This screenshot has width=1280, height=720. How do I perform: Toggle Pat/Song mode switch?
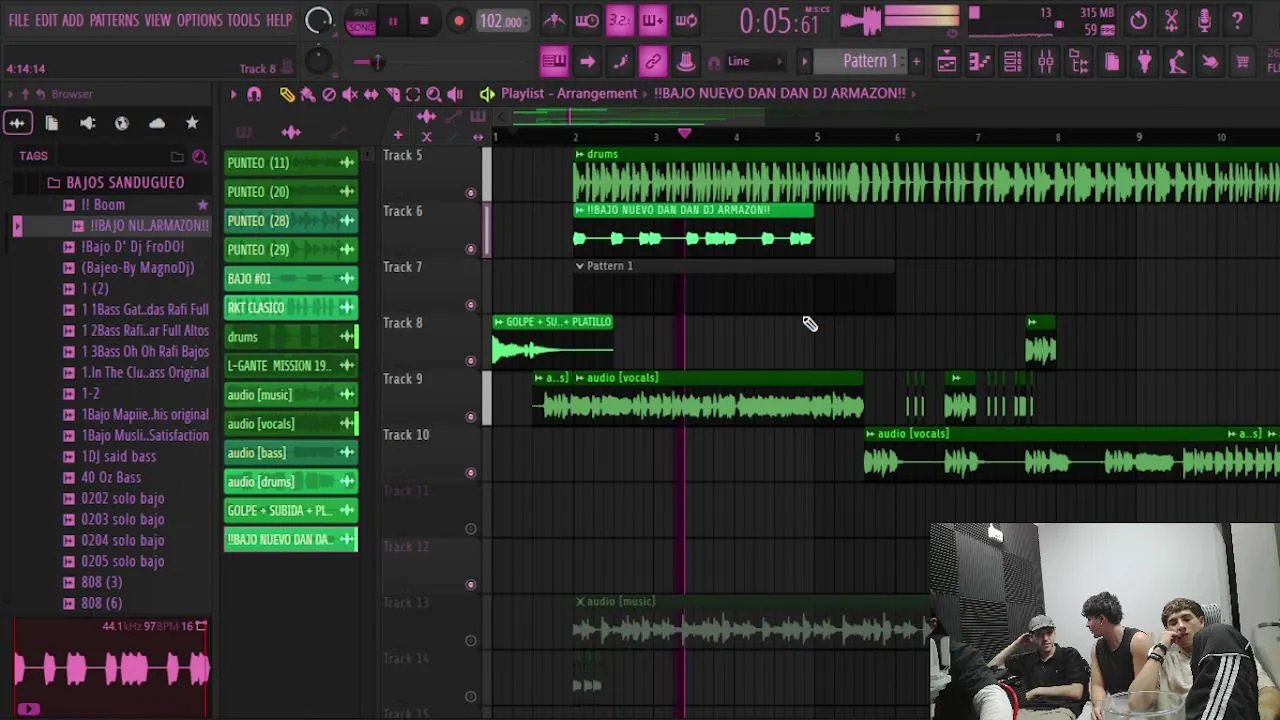(x=360, y=21)
